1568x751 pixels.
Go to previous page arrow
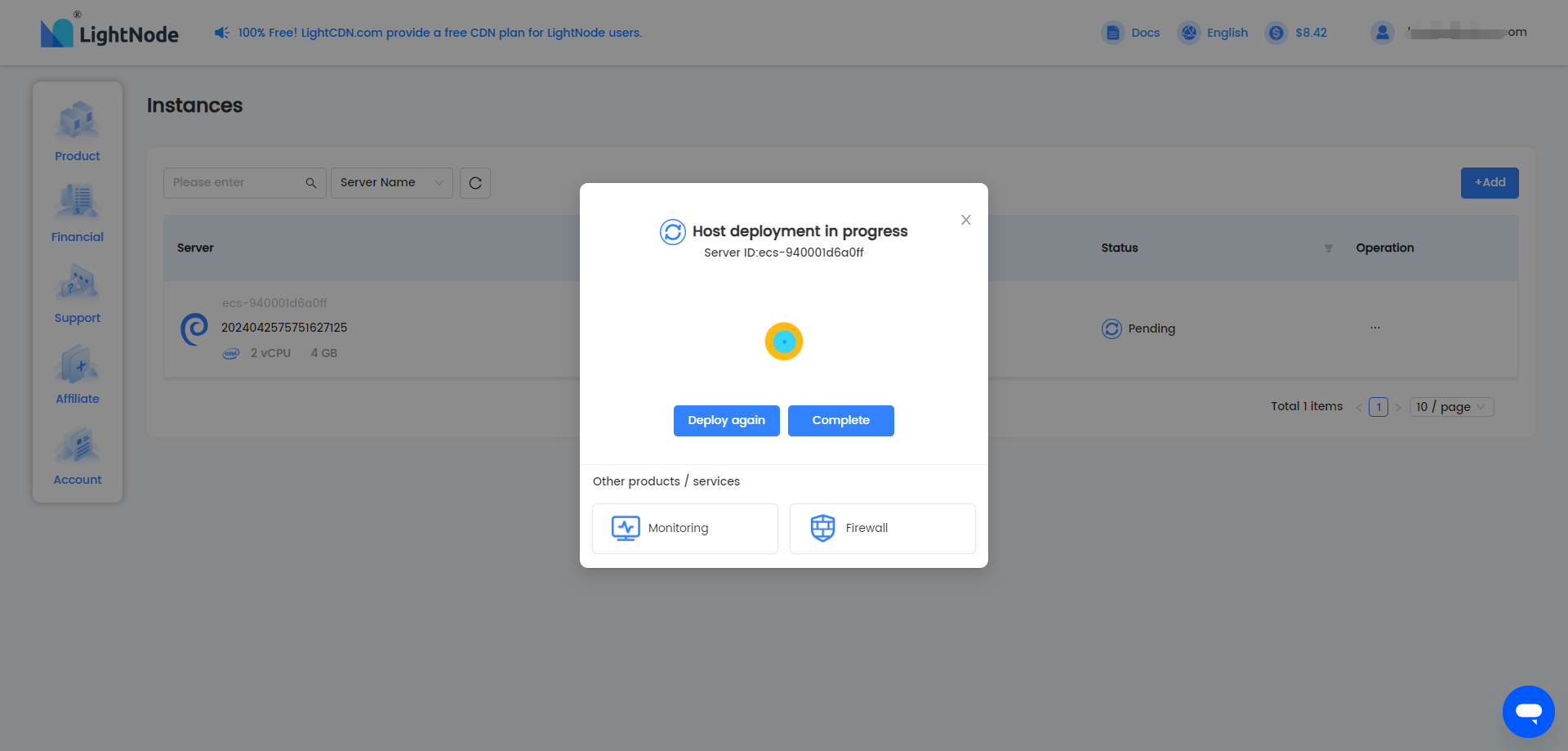coord(1359,407)
